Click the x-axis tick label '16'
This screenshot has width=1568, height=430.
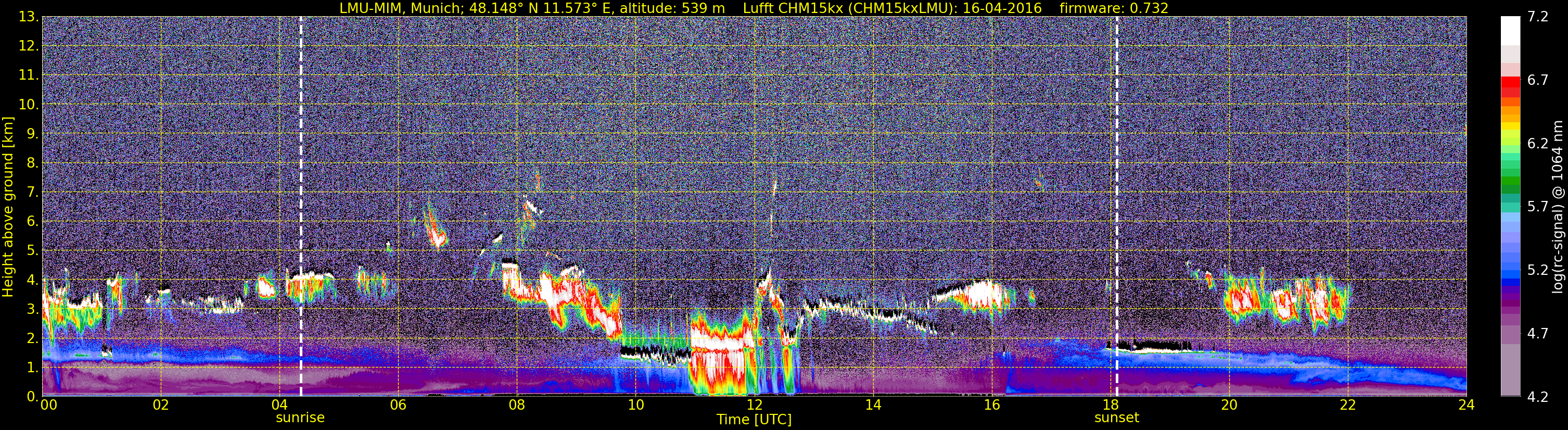tap(991, 405)
